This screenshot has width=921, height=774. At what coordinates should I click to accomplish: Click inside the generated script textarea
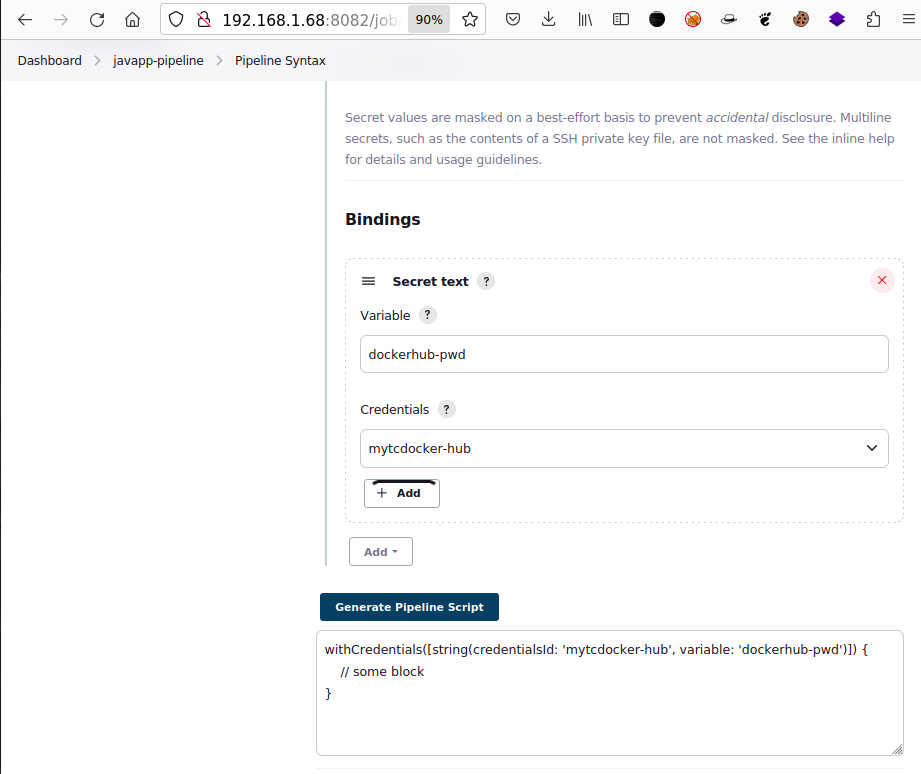[610, 693]
